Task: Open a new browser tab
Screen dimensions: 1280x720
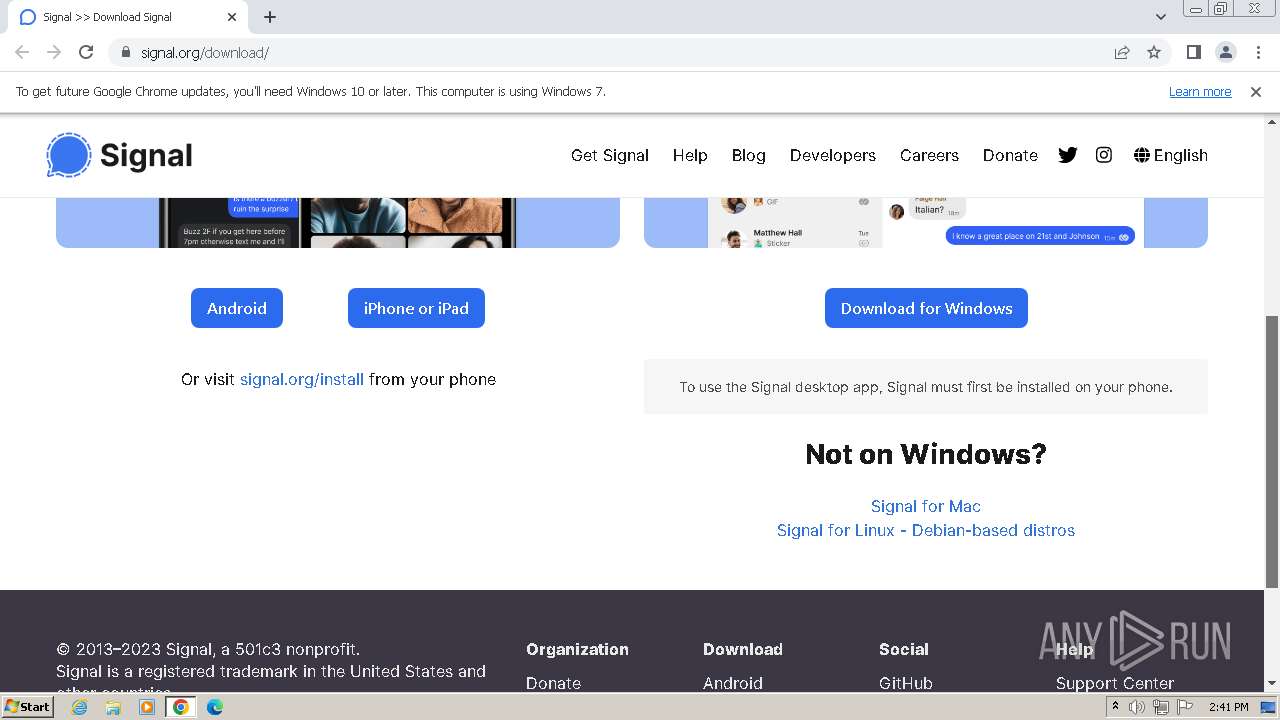Action: 270,17
